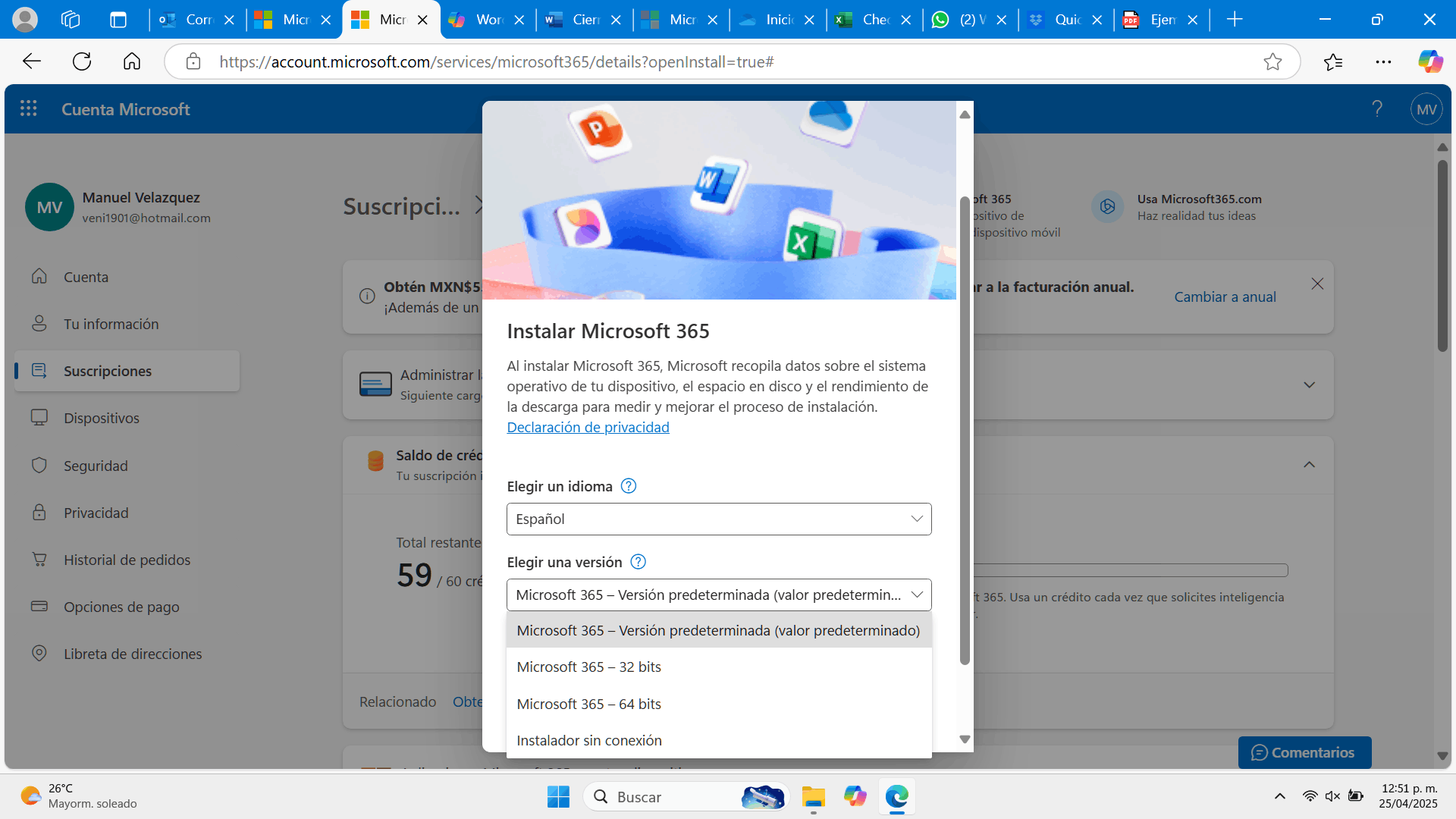Select Microsoft 365 – 64 bits option

(588, 704)
